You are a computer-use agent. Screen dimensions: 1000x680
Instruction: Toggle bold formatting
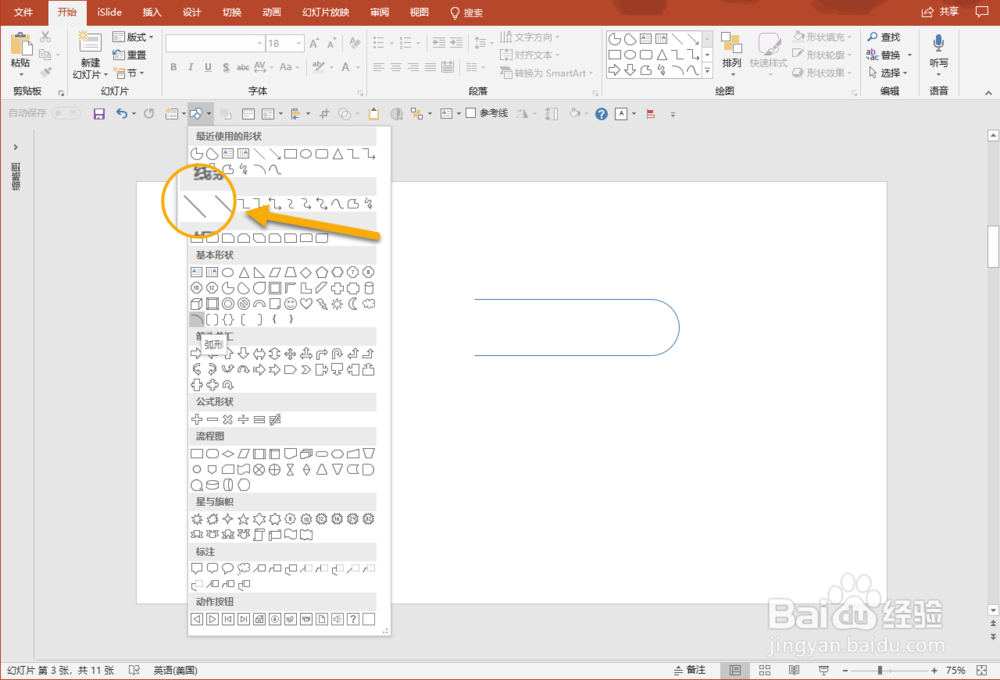coord(172,65)
